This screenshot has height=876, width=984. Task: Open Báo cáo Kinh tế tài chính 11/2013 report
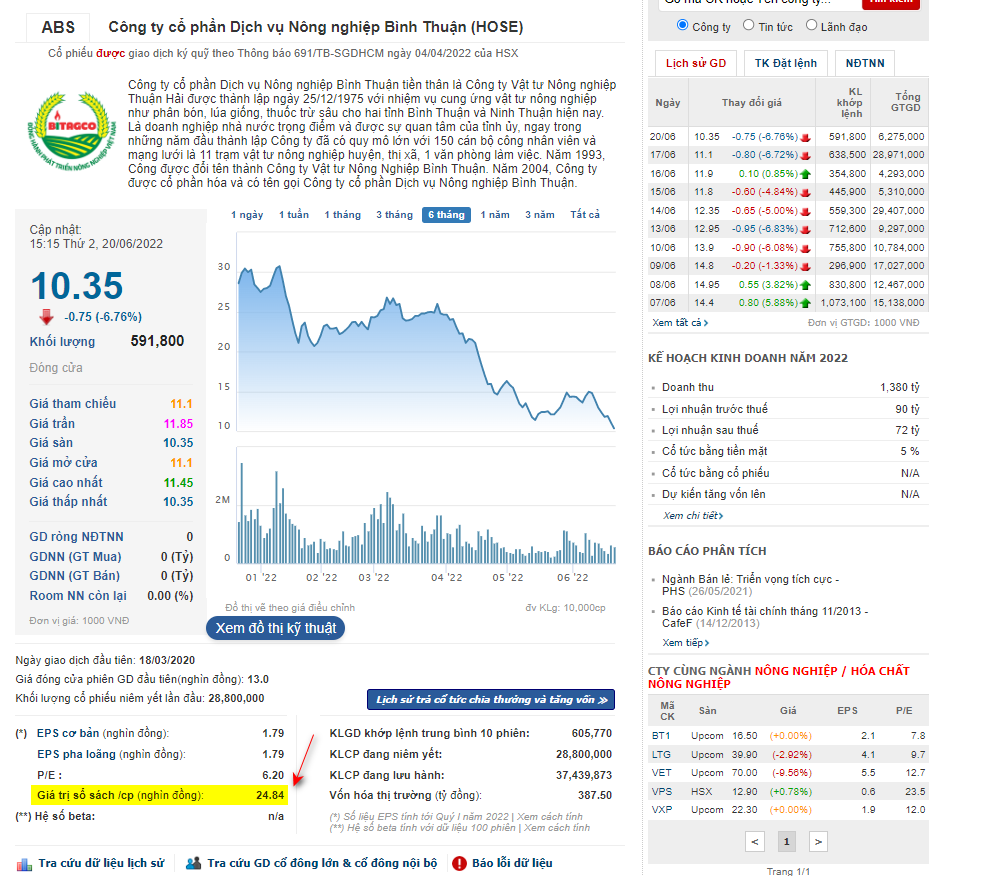click(x=764, y=617)
